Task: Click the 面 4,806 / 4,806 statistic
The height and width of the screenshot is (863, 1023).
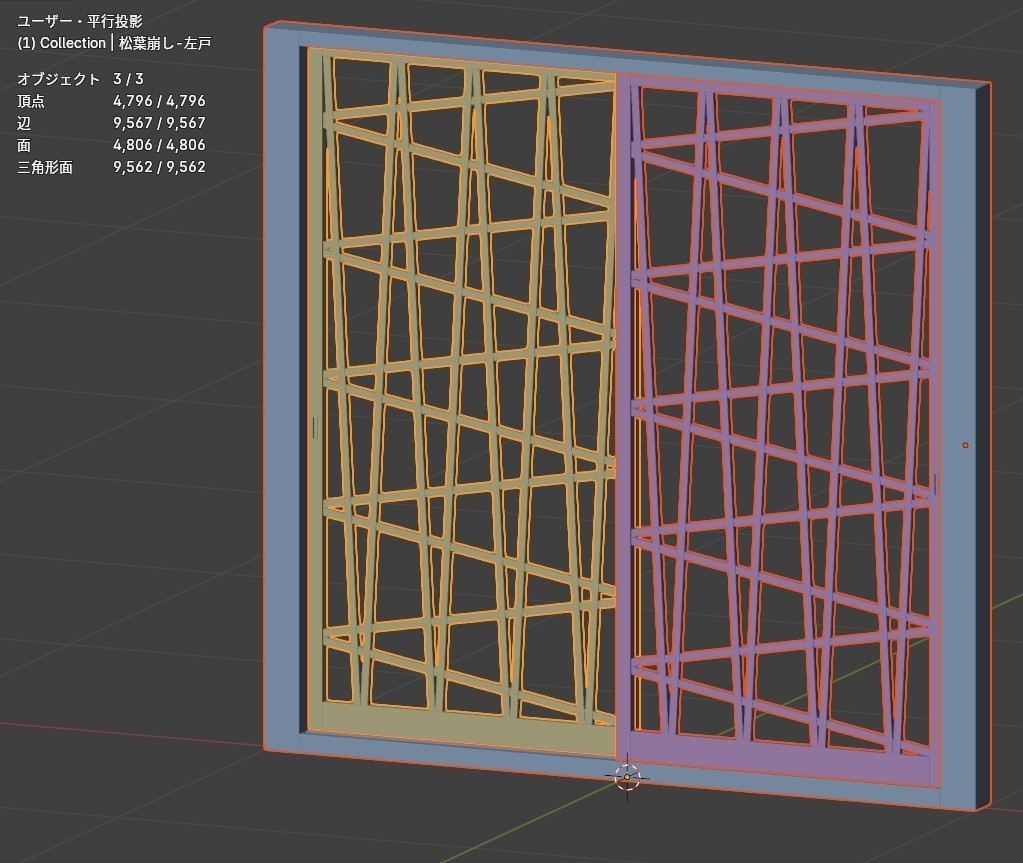Action: tap(111, 145)
